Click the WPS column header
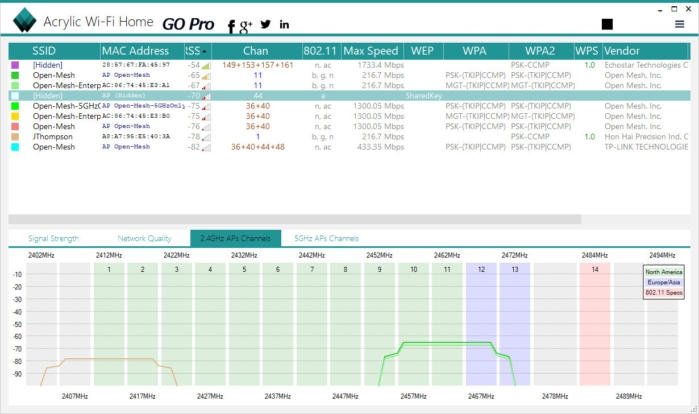 pos(587,51)
